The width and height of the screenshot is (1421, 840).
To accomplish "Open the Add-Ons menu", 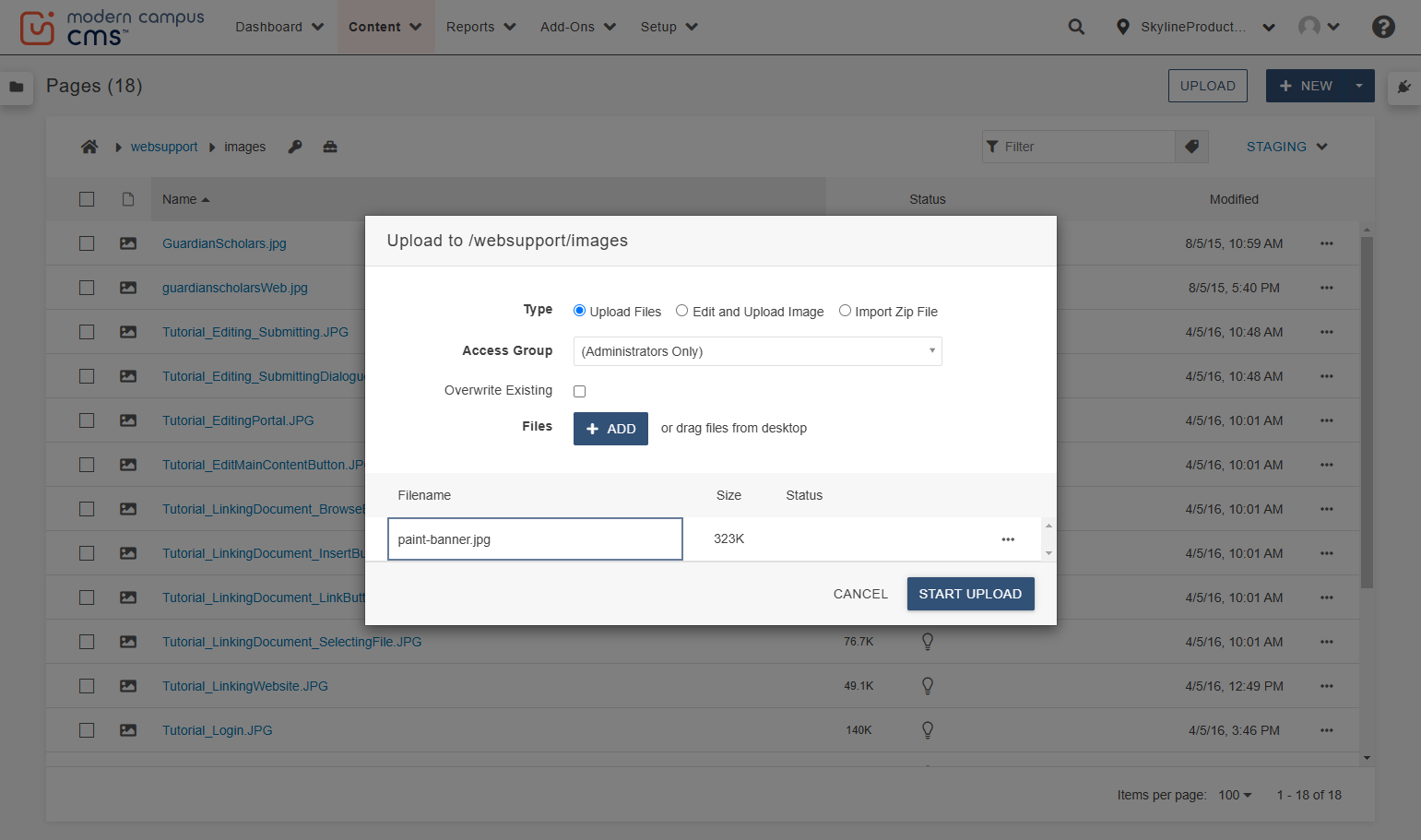I will [578, 27].
